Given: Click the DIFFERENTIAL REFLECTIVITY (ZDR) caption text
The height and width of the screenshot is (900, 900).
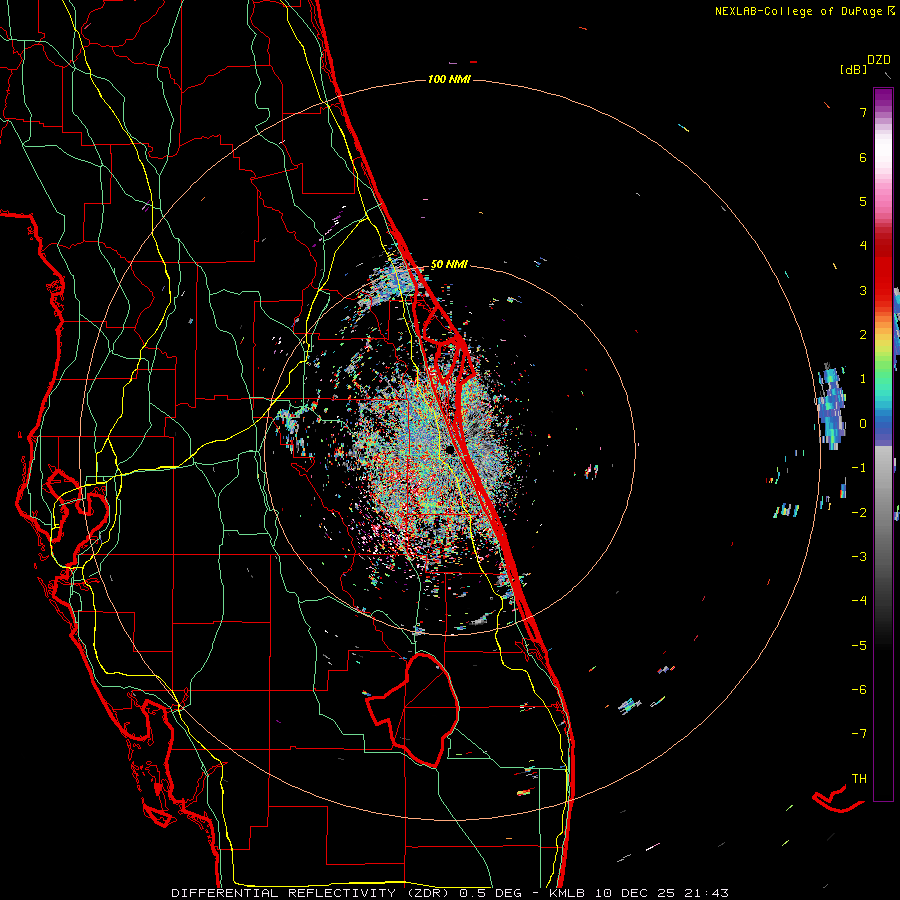Looking at the screenshot, I should pos(312,893).
